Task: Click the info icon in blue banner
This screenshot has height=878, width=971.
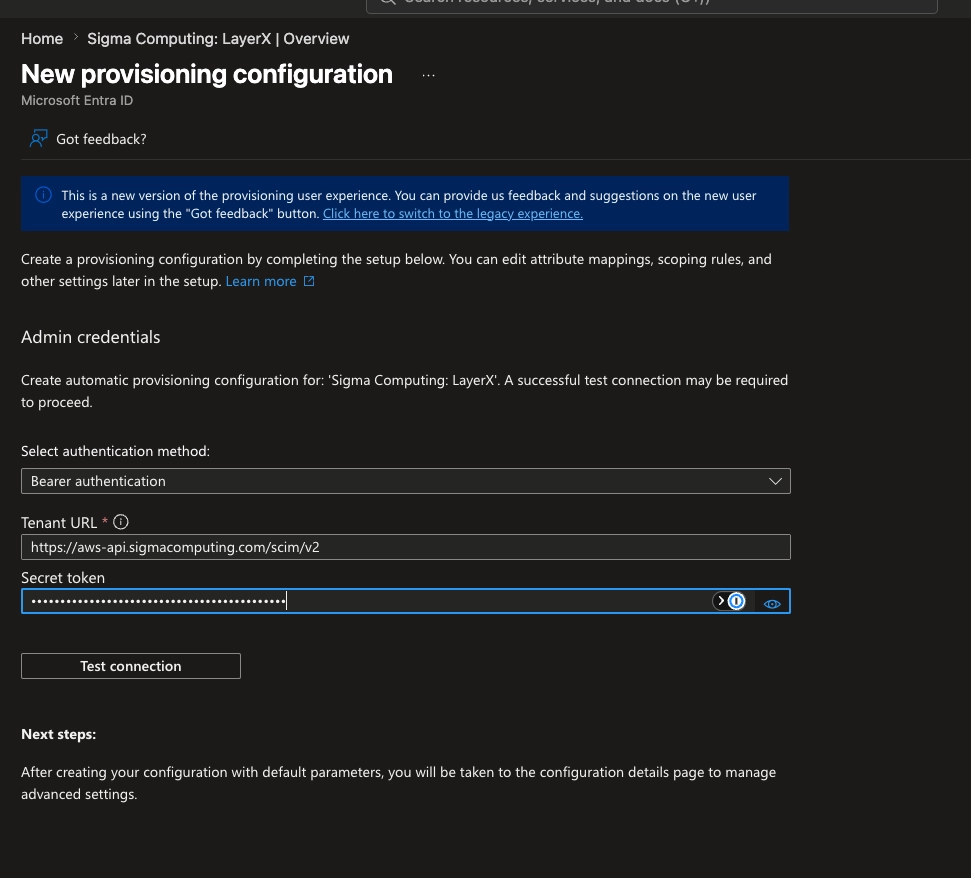Action: pyautogui.click(x=43, y=195)
